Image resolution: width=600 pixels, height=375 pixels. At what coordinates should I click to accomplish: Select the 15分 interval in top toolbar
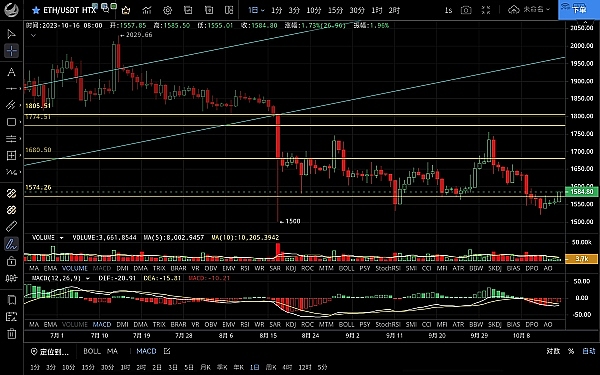coord(335,10)
